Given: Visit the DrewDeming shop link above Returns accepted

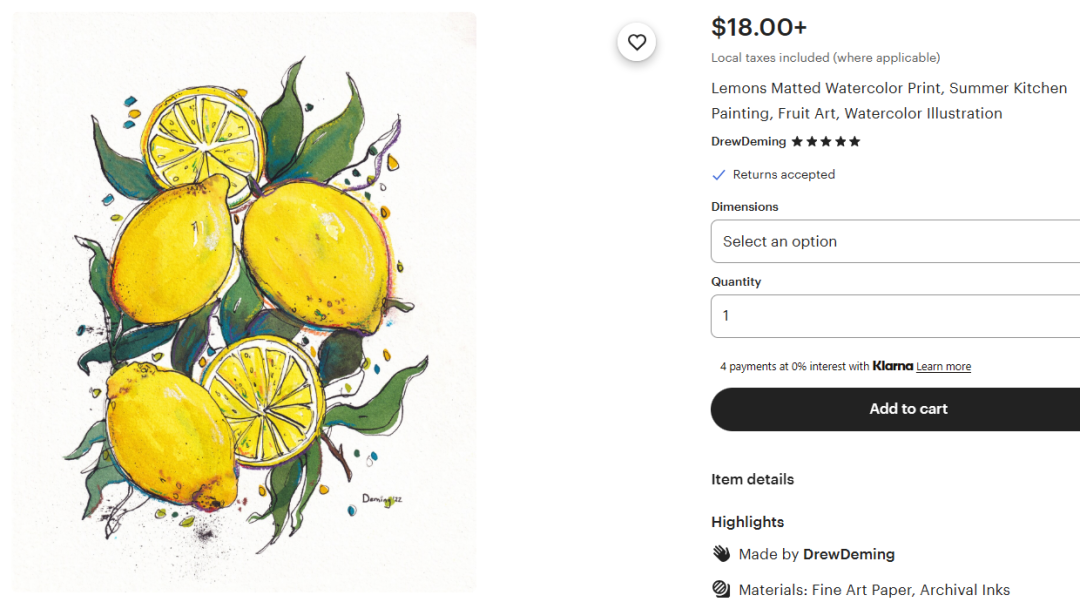Looking at the screenshot, I should click(748, 142).
